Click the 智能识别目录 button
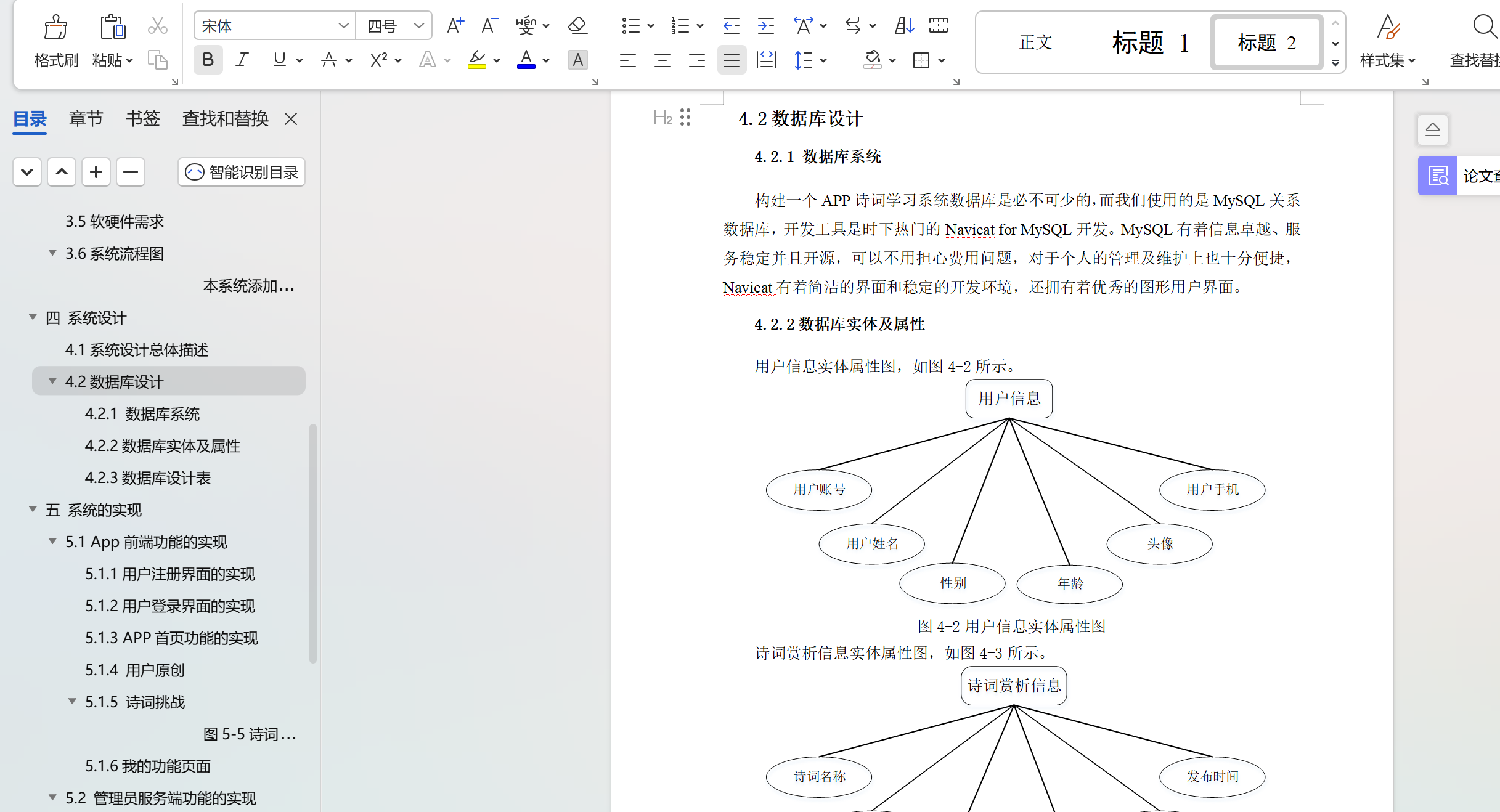This screenshot has width=1500, height=812. pyautogui.click(x=241, y=172)
